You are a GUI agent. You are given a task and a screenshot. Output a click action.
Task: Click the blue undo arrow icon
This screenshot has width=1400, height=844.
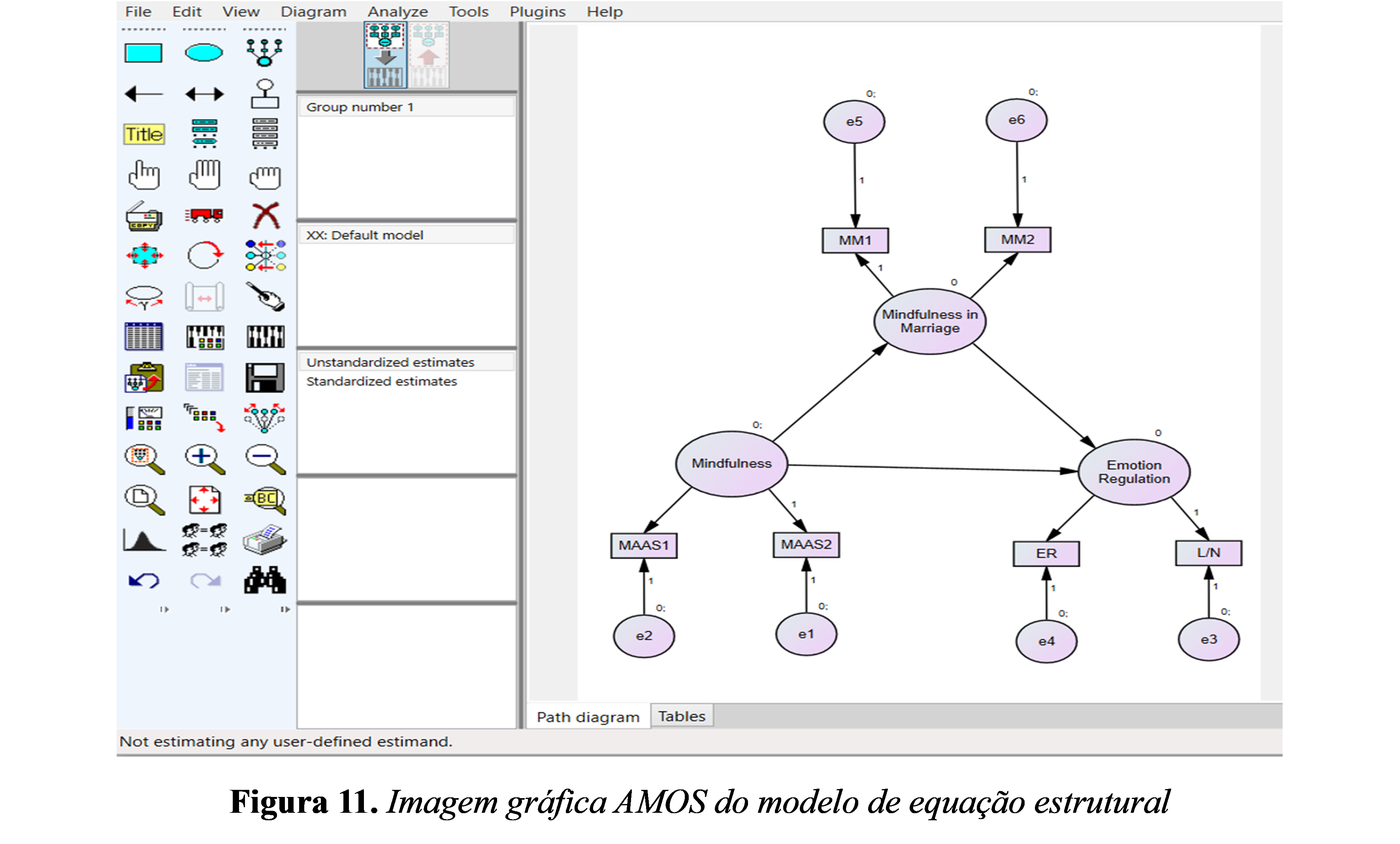(x=143, y=581)
